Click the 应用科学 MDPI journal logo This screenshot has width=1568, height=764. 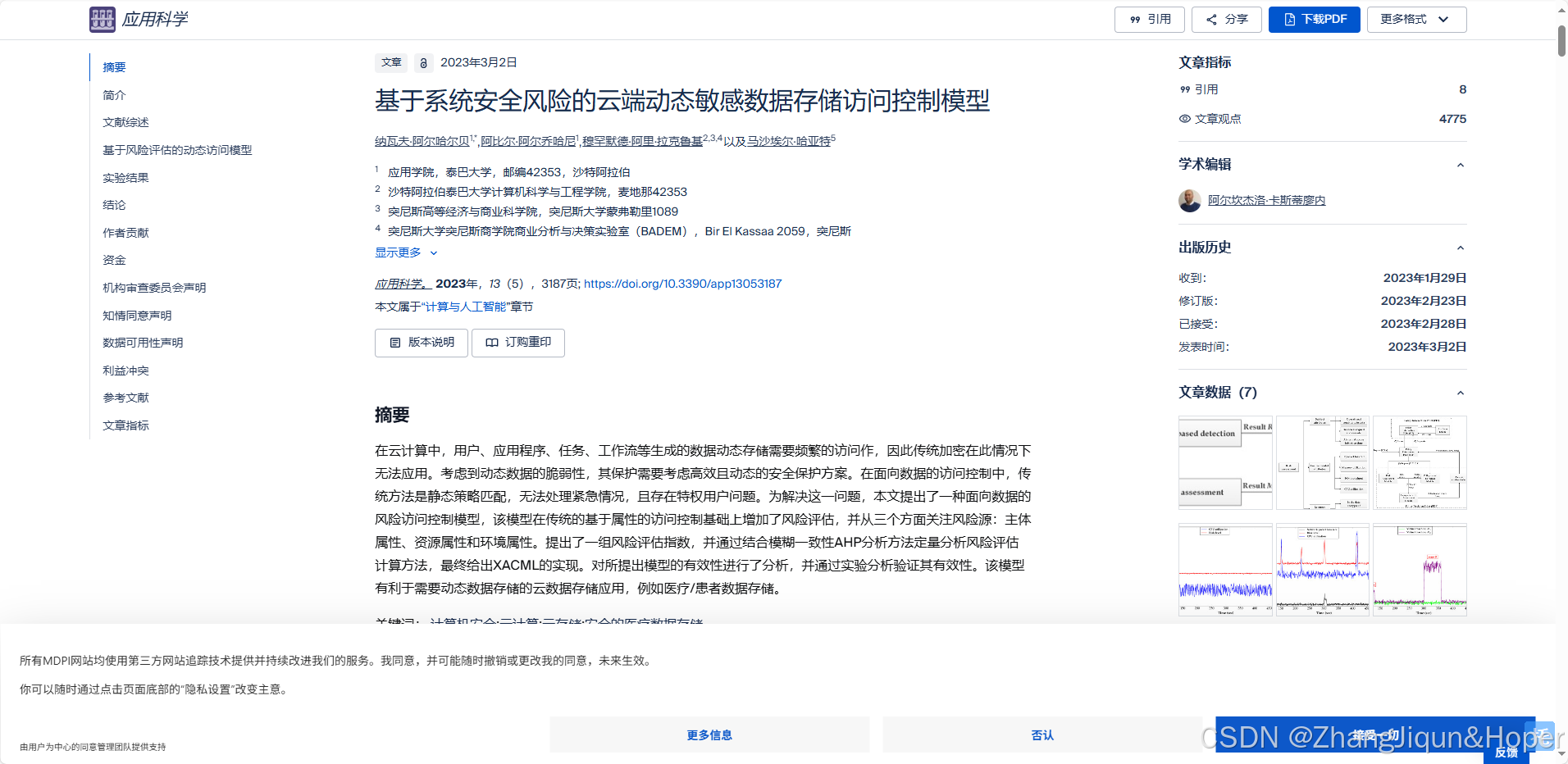pyautogui.click(x=102, y=19)
